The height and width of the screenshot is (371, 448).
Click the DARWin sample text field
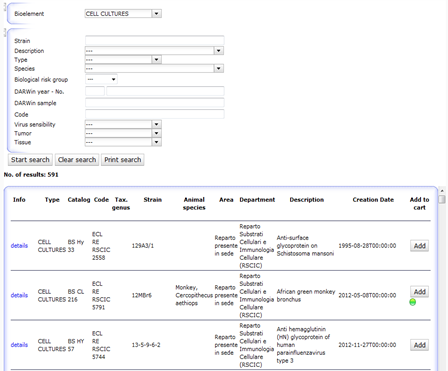[x=154, y=103]
